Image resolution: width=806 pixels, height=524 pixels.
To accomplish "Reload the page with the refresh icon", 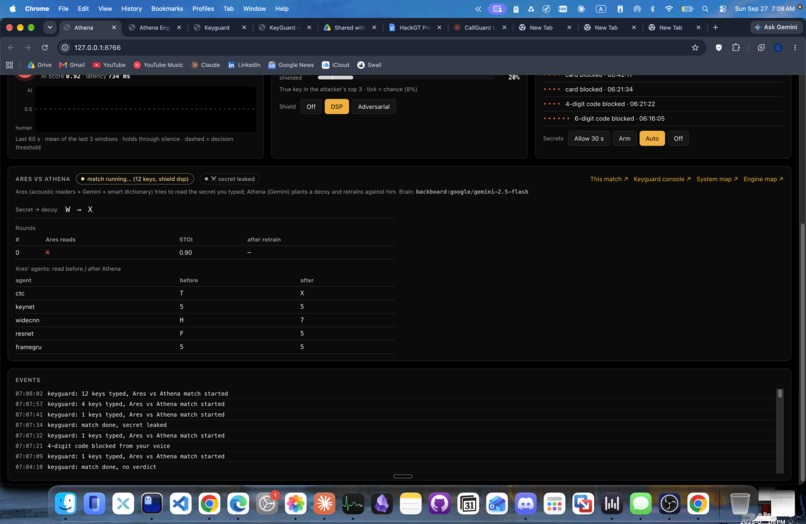I will tap(45, 47).
